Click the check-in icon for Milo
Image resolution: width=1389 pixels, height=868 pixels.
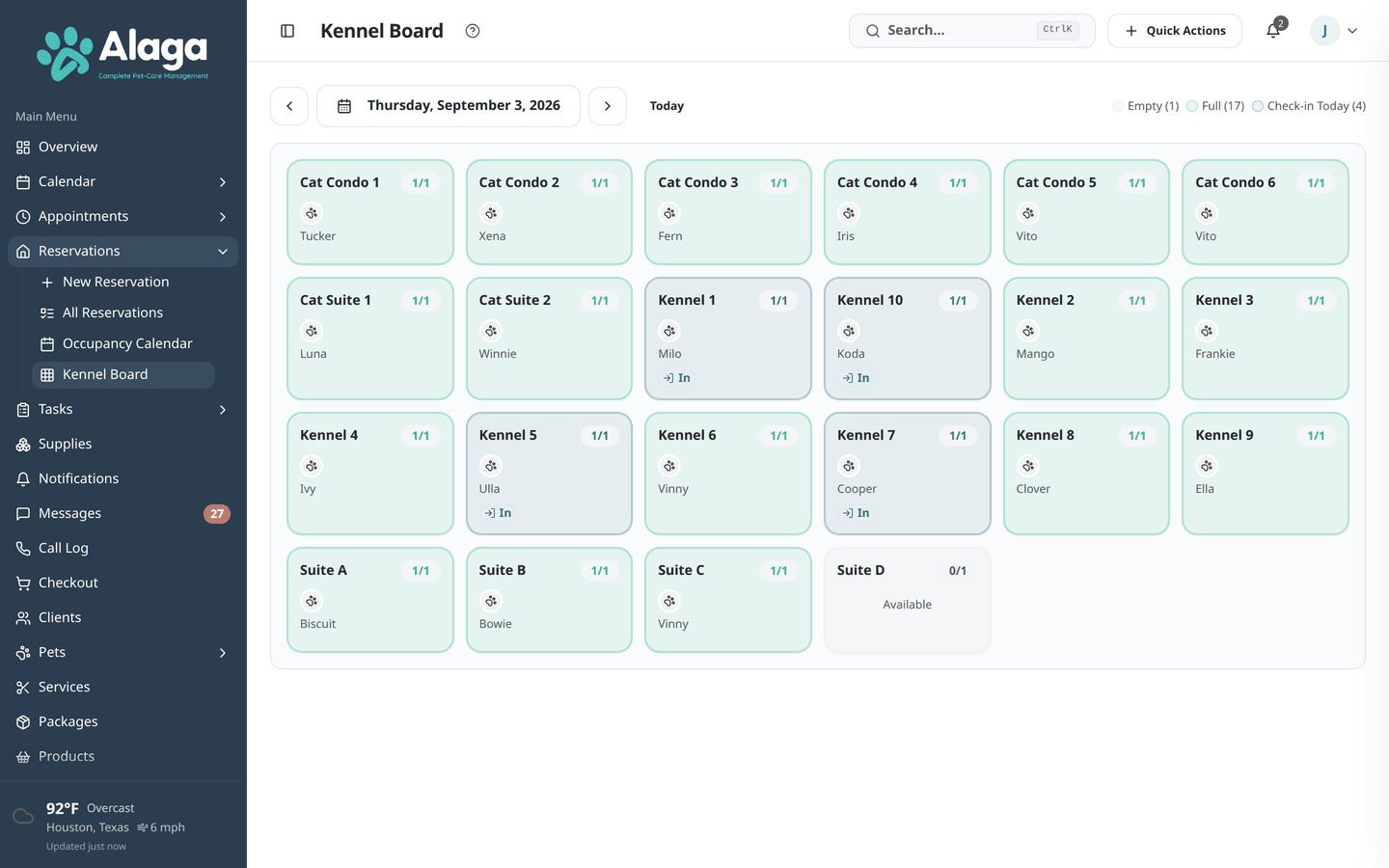point(668,378)
